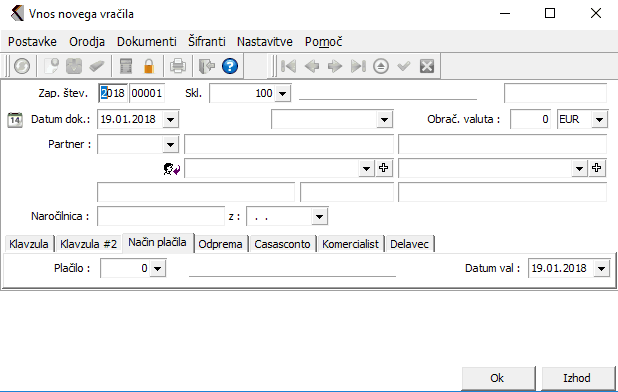Click the Datum dok. date value 19.01.2018

point(130,119)
